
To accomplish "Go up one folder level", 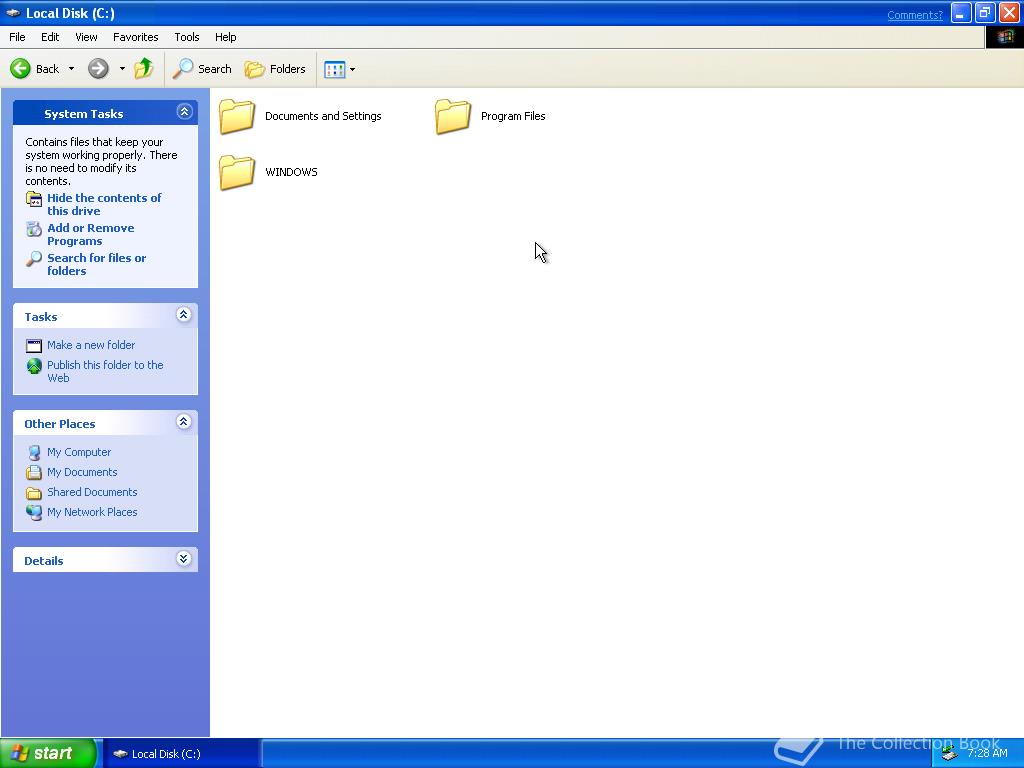I will tap(144, 68).
